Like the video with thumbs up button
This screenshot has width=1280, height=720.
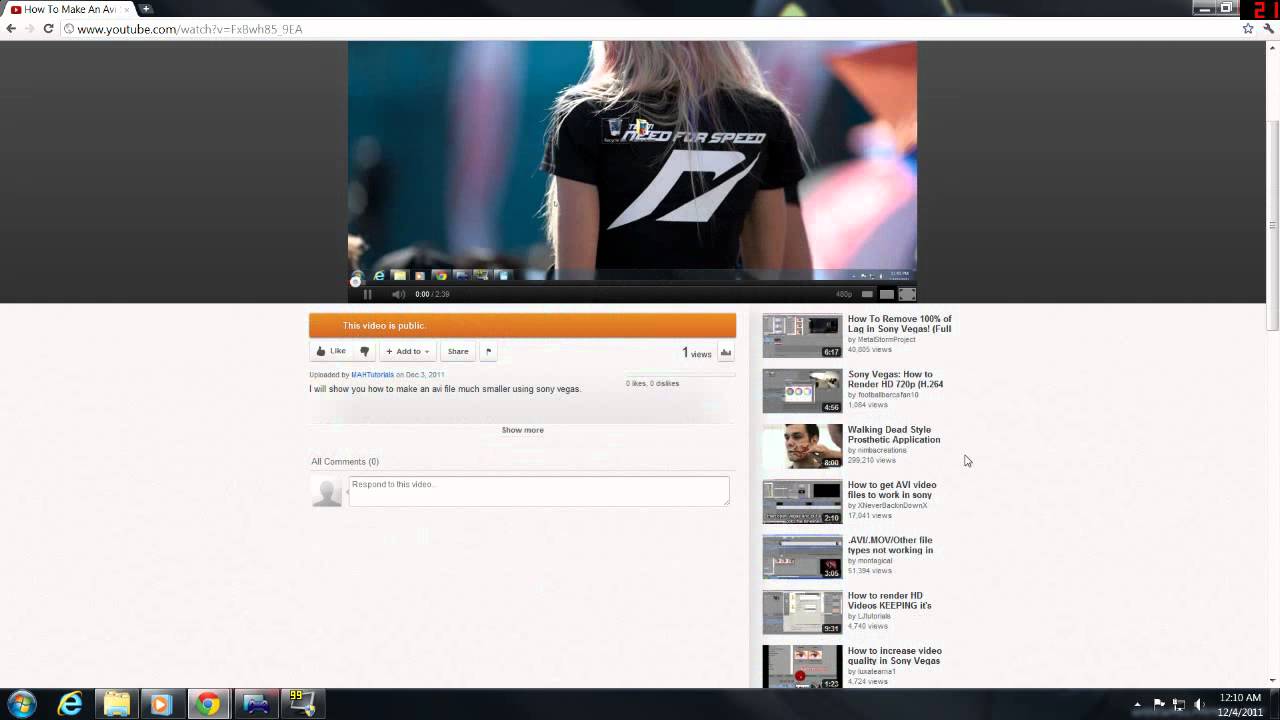click(x=331, y=351)
